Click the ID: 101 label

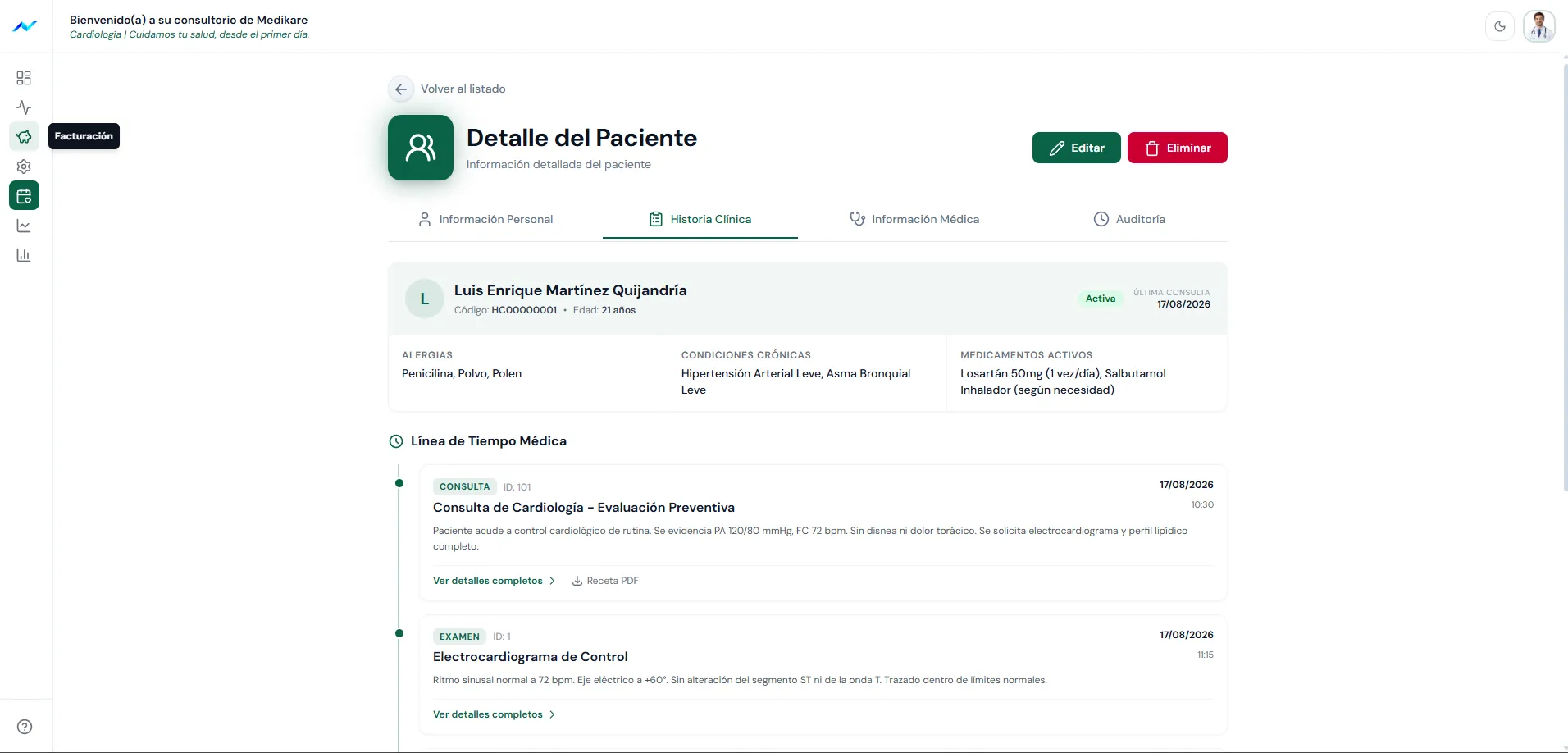pos(517,487)
